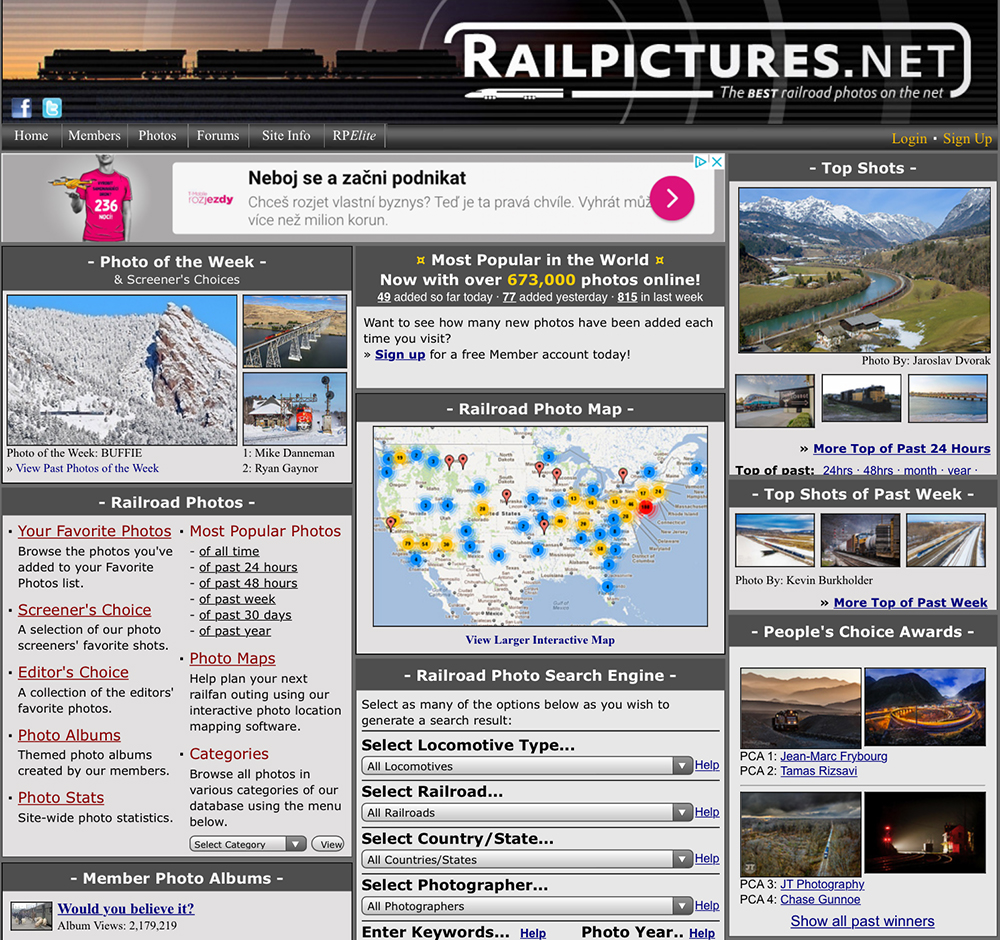Image resolution: width=1000 pixels, height=940 pixels.
Task: Click the Sign Up link in header
Action: 967,138
